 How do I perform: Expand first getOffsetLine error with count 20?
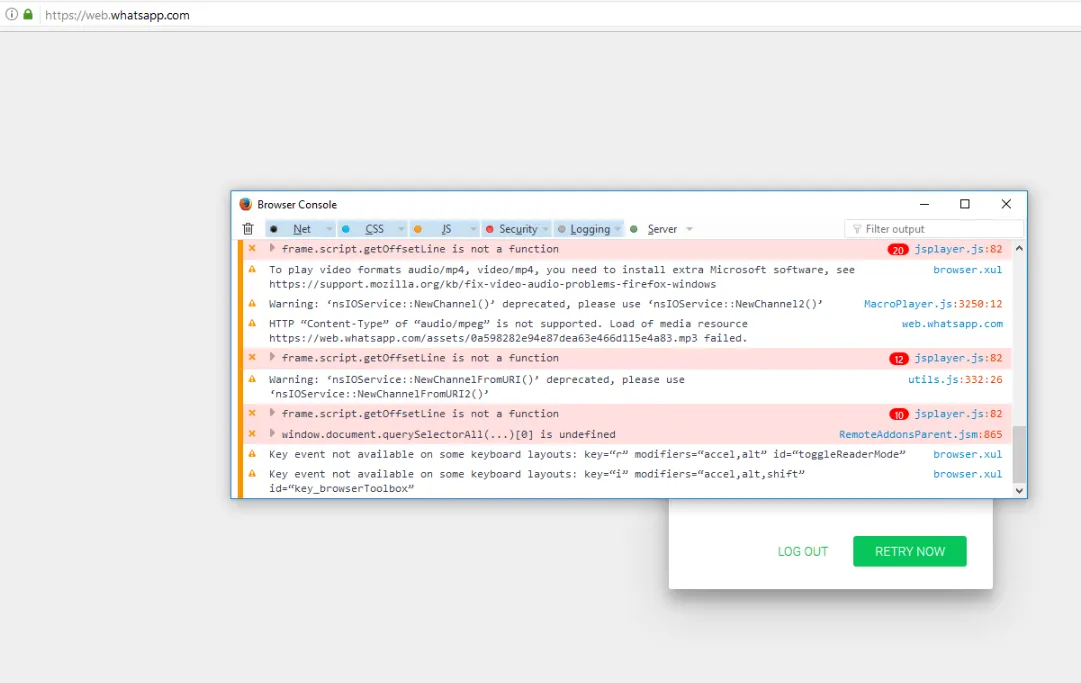(x=272, y=248)
